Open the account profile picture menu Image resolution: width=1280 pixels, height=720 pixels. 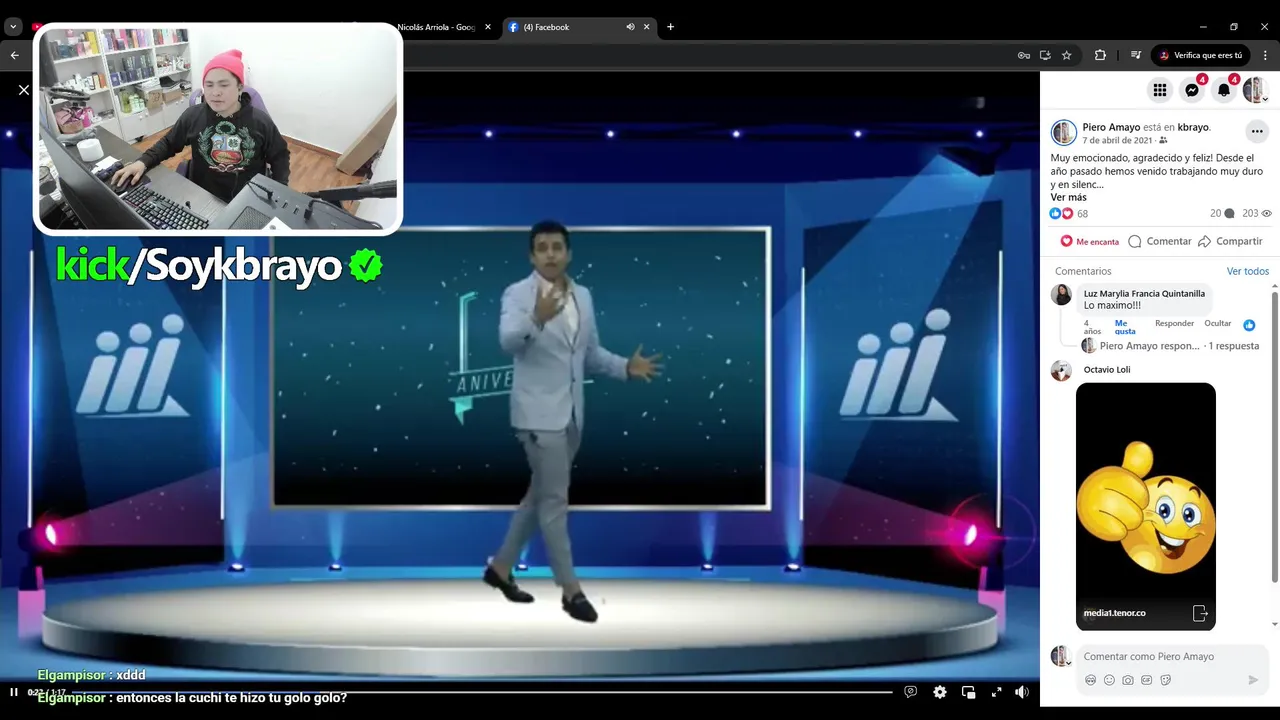click(x=1255, y=90)
